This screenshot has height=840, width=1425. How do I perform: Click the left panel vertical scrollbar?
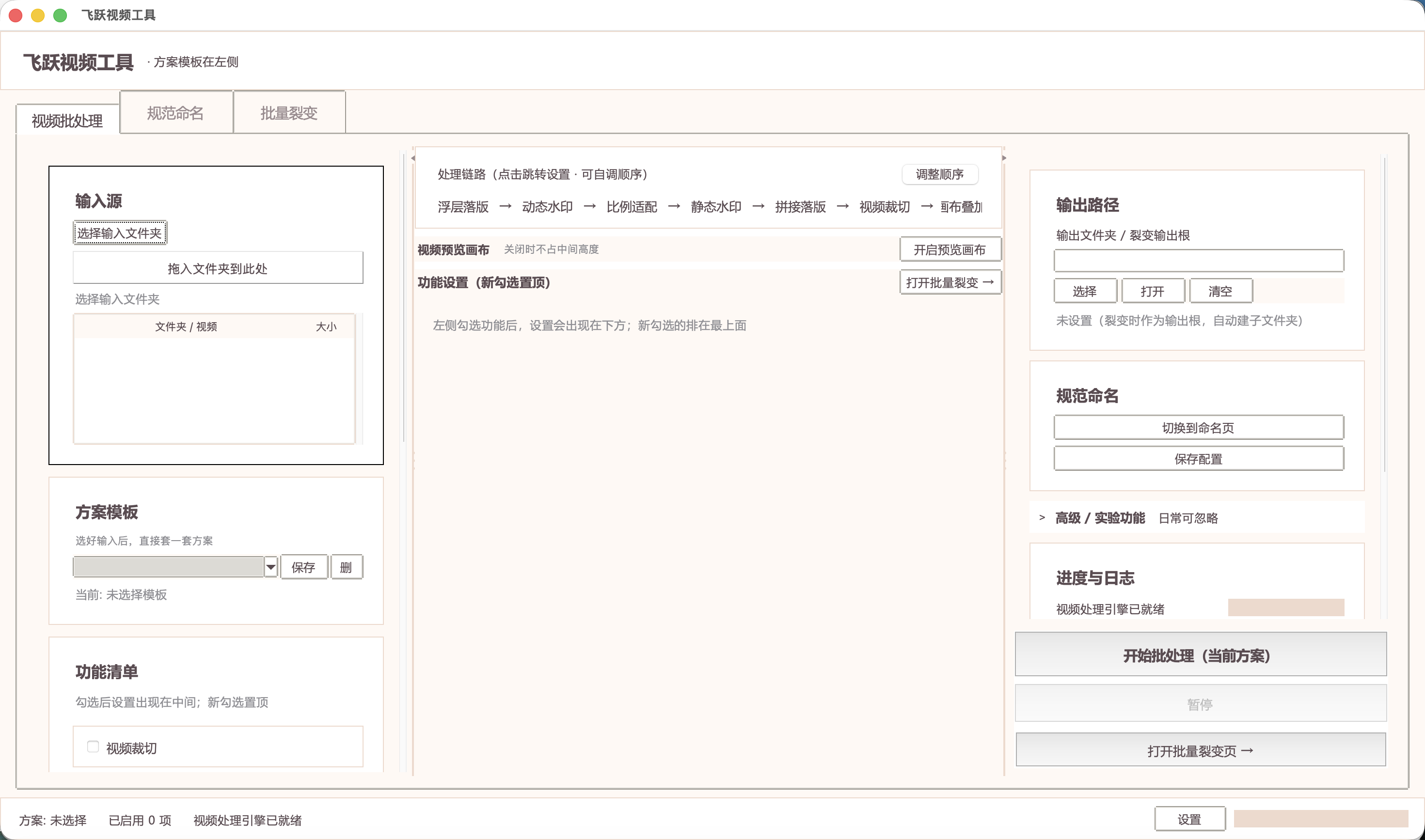[403, 297]
